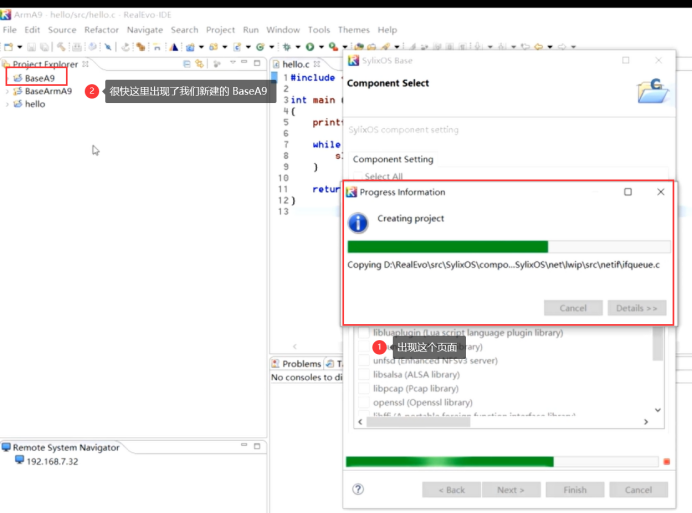Click the Run External Tools toolbar icon
This screenshot has height=513, width=692.
(x=333, y=47)
